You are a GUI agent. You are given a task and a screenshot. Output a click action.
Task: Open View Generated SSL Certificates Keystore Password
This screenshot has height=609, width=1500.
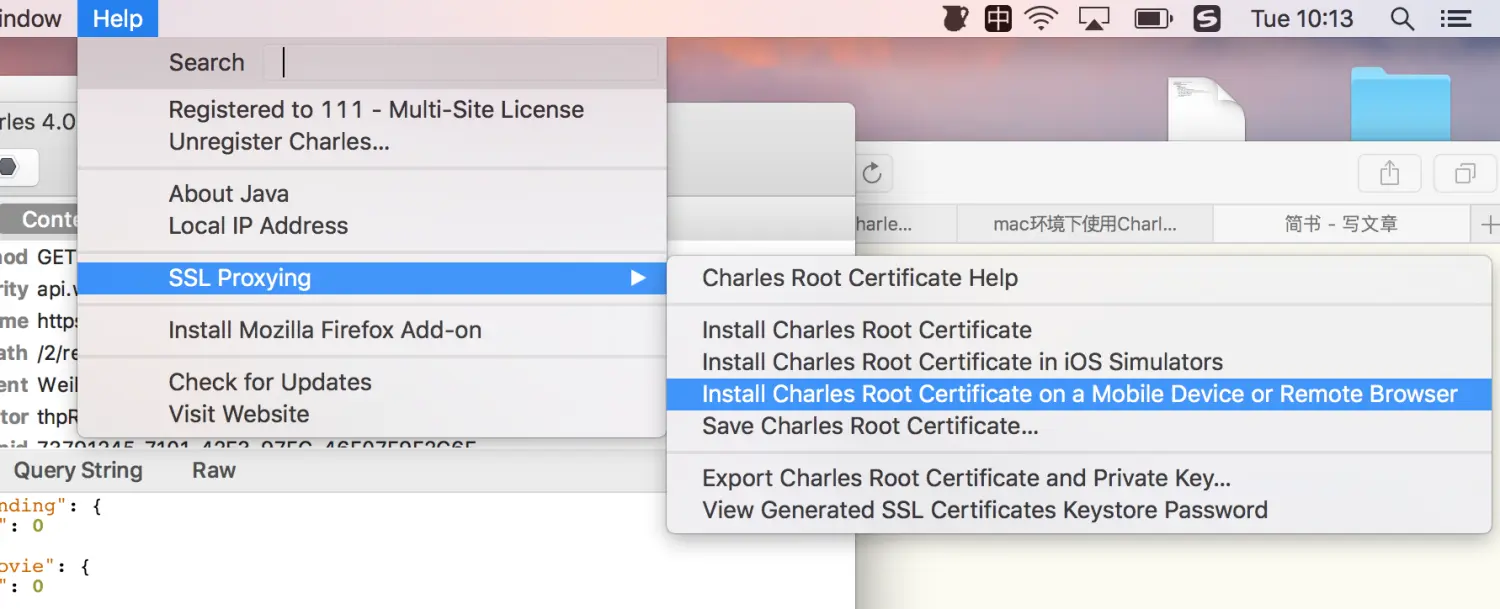point(985,510)
